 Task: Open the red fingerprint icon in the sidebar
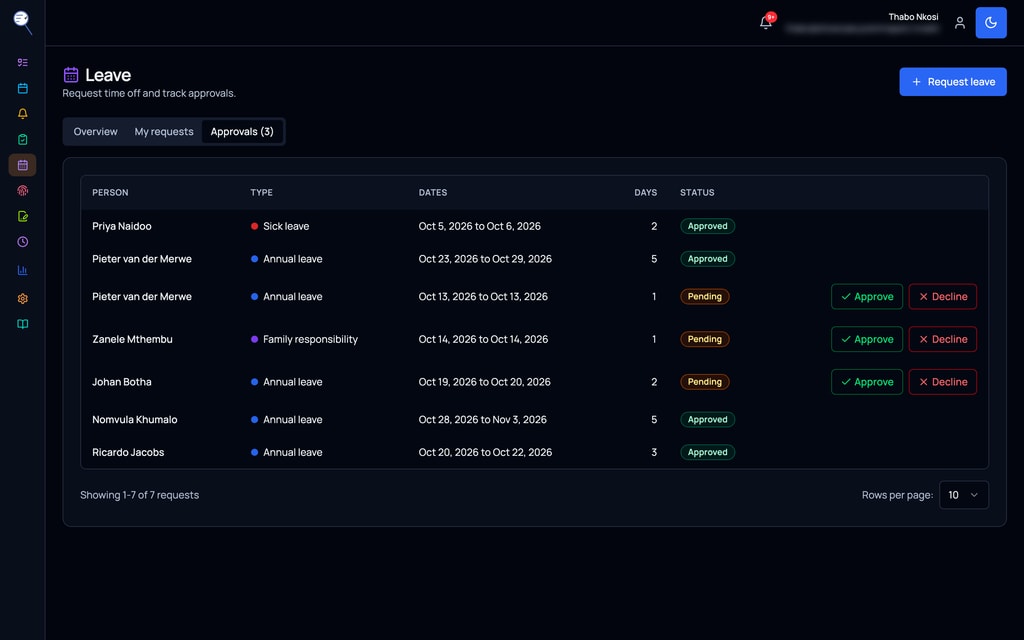pyautogui.click(x=22, y=191)
